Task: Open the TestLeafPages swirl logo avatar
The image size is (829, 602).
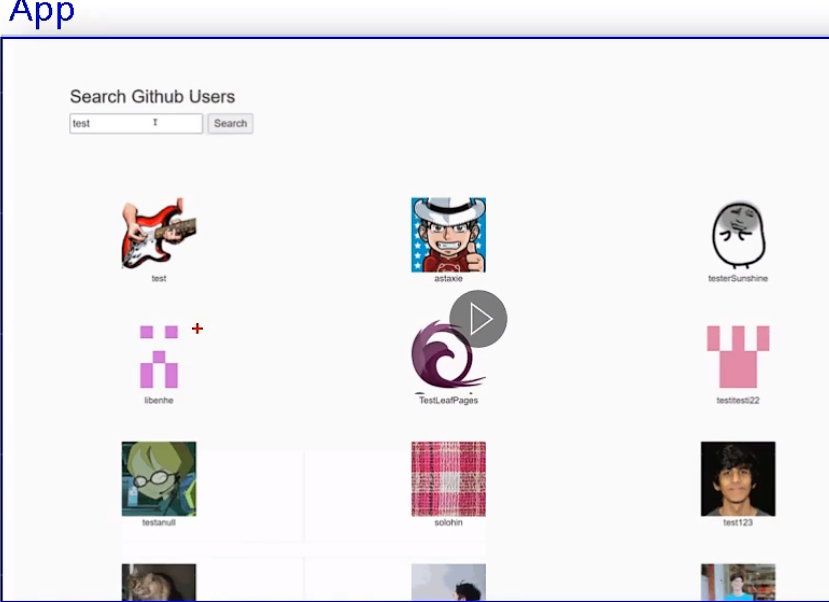Action: [x=448, y=357]
